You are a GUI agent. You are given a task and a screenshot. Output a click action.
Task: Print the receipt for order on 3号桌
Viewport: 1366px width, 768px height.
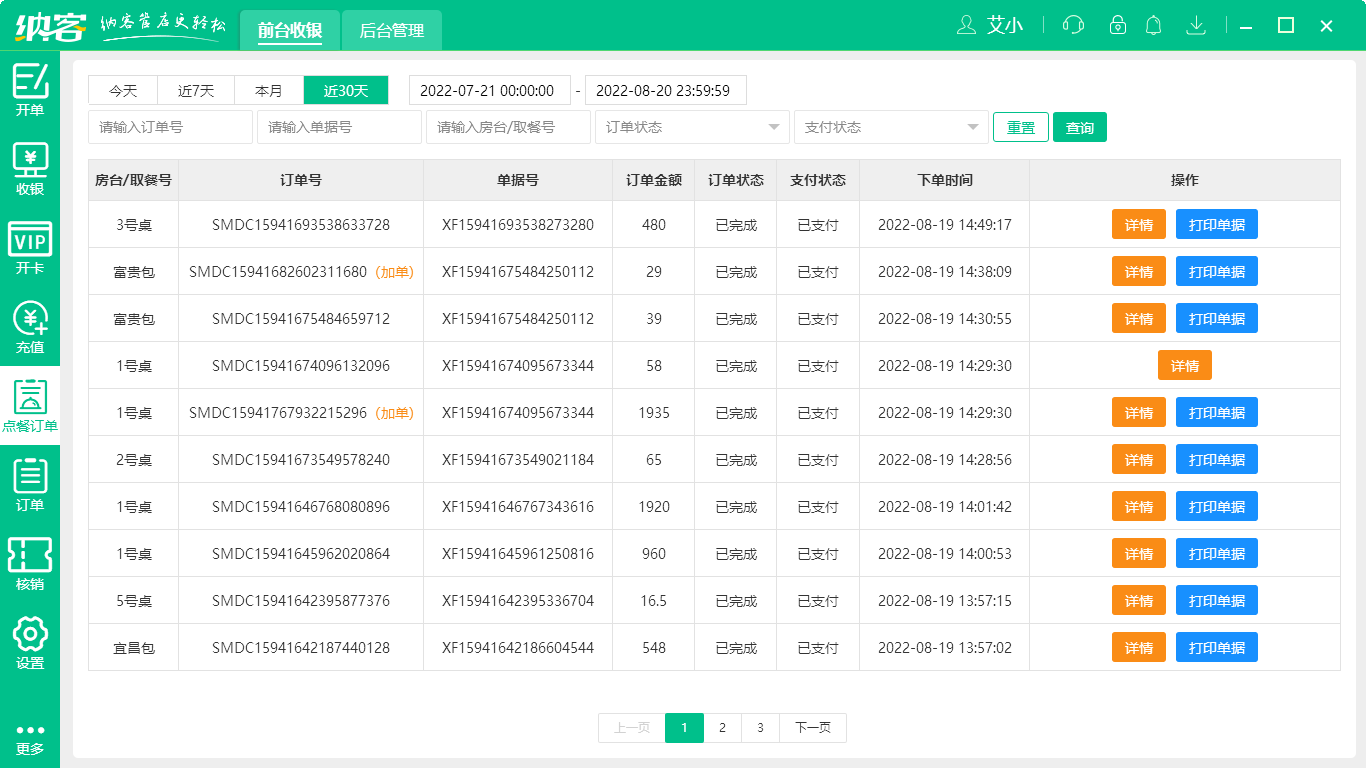coord(1216,224)
